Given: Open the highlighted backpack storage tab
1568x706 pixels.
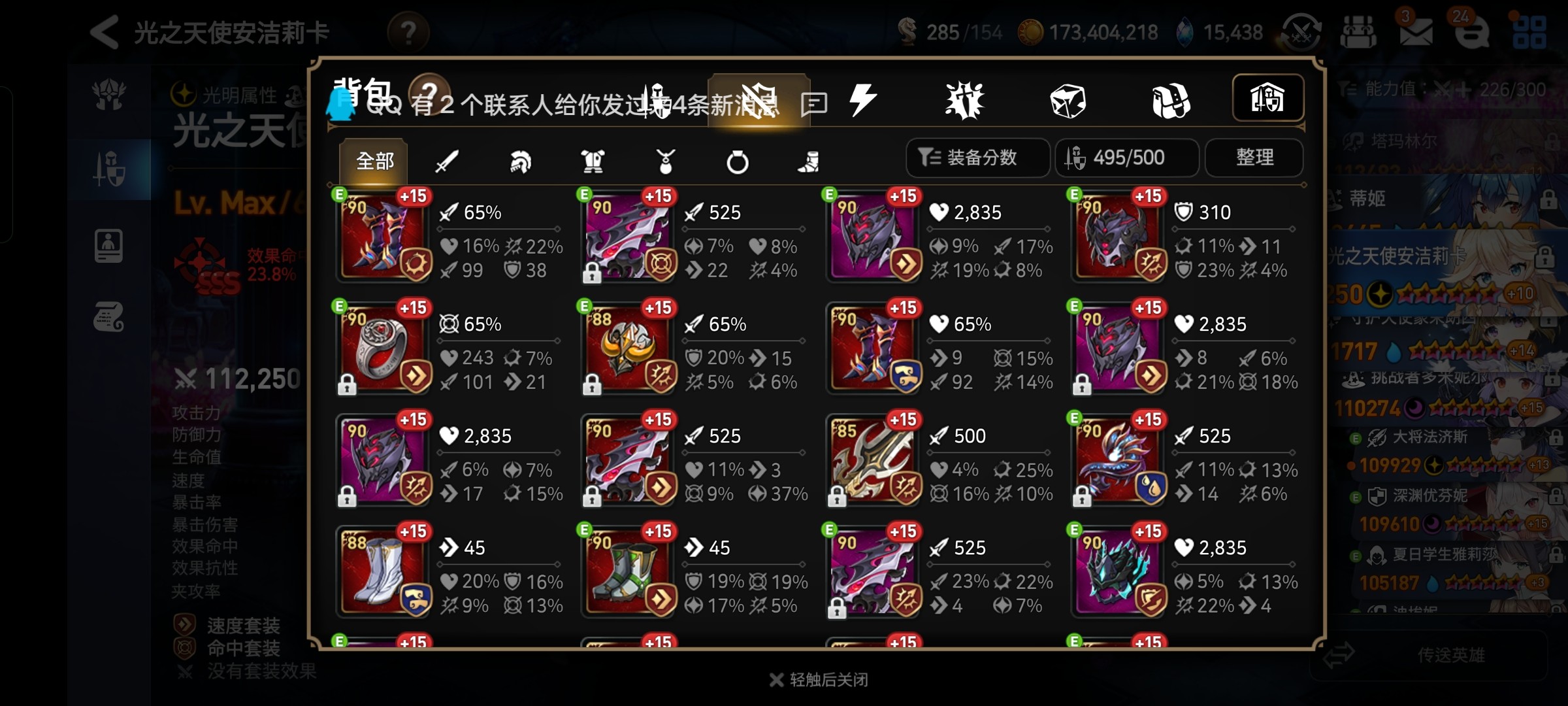Looking at the screenshot, I should [1267, 98].
